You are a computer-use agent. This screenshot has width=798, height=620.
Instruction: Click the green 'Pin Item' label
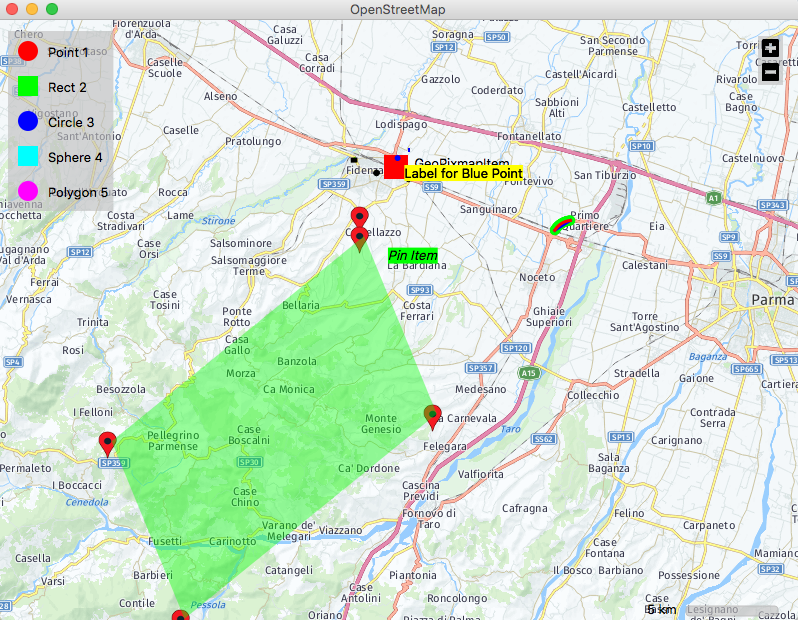413,255
